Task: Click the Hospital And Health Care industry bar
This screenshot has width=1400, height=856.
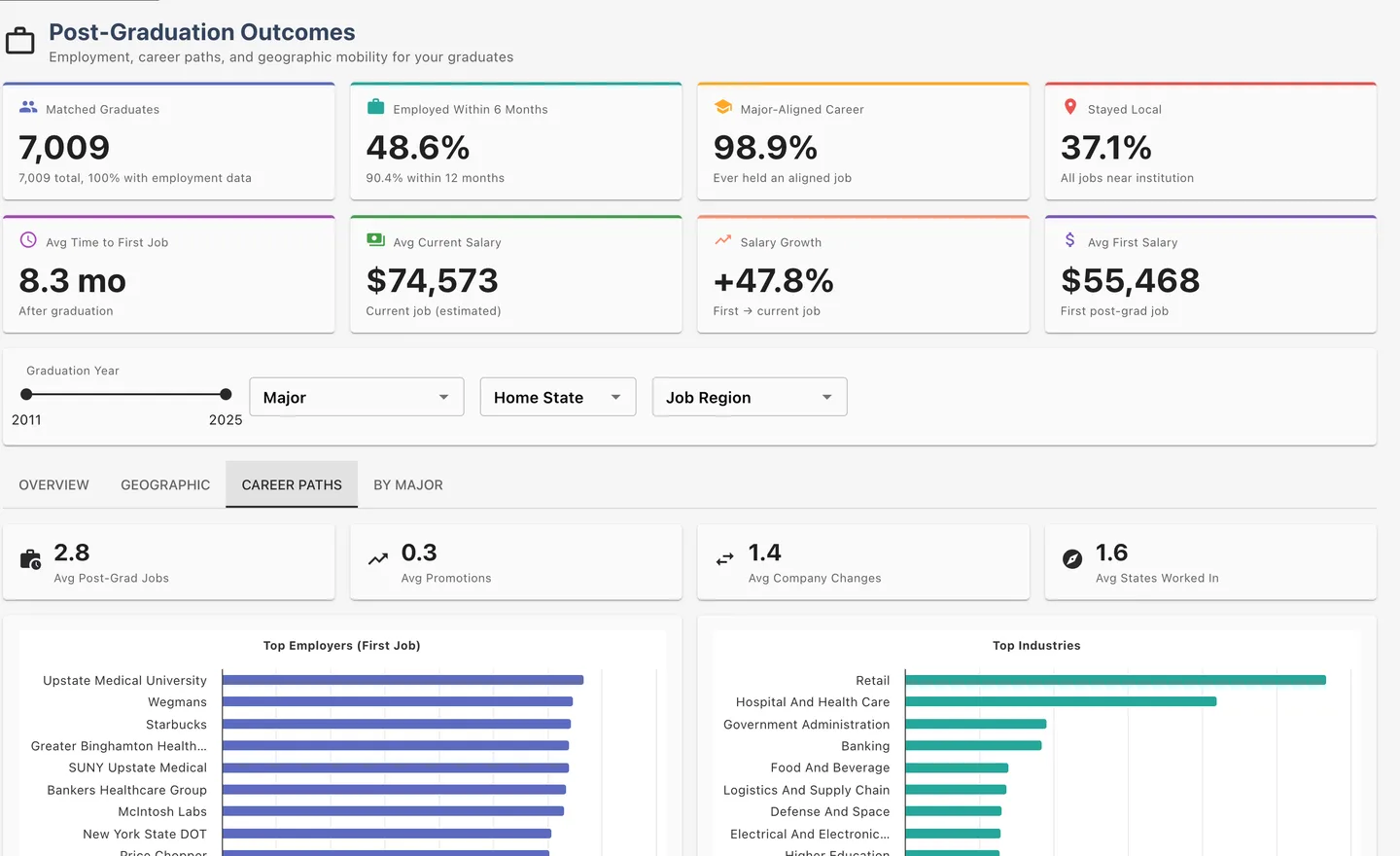Action: pos(1061,701)
